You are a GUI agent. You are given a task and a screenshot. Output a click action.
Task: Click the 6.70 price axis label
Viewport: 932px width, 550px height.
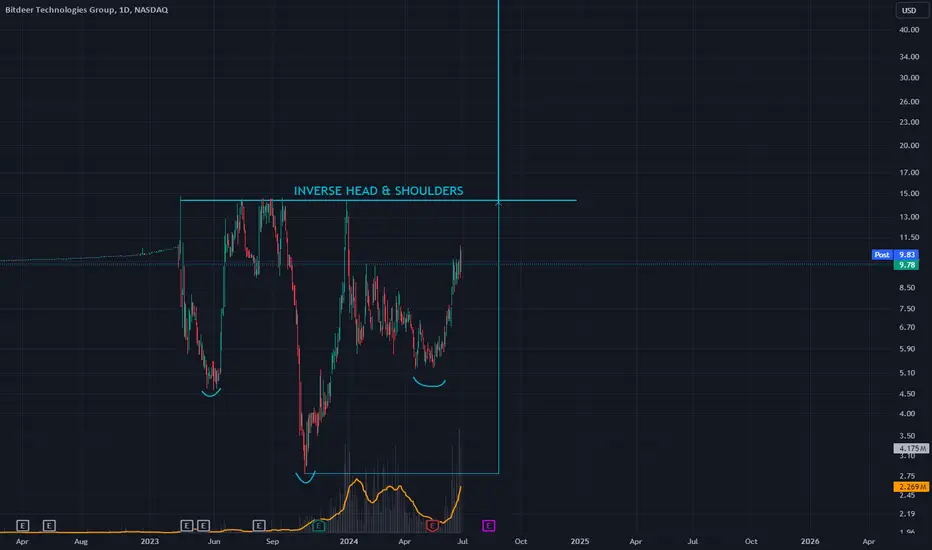907,328
